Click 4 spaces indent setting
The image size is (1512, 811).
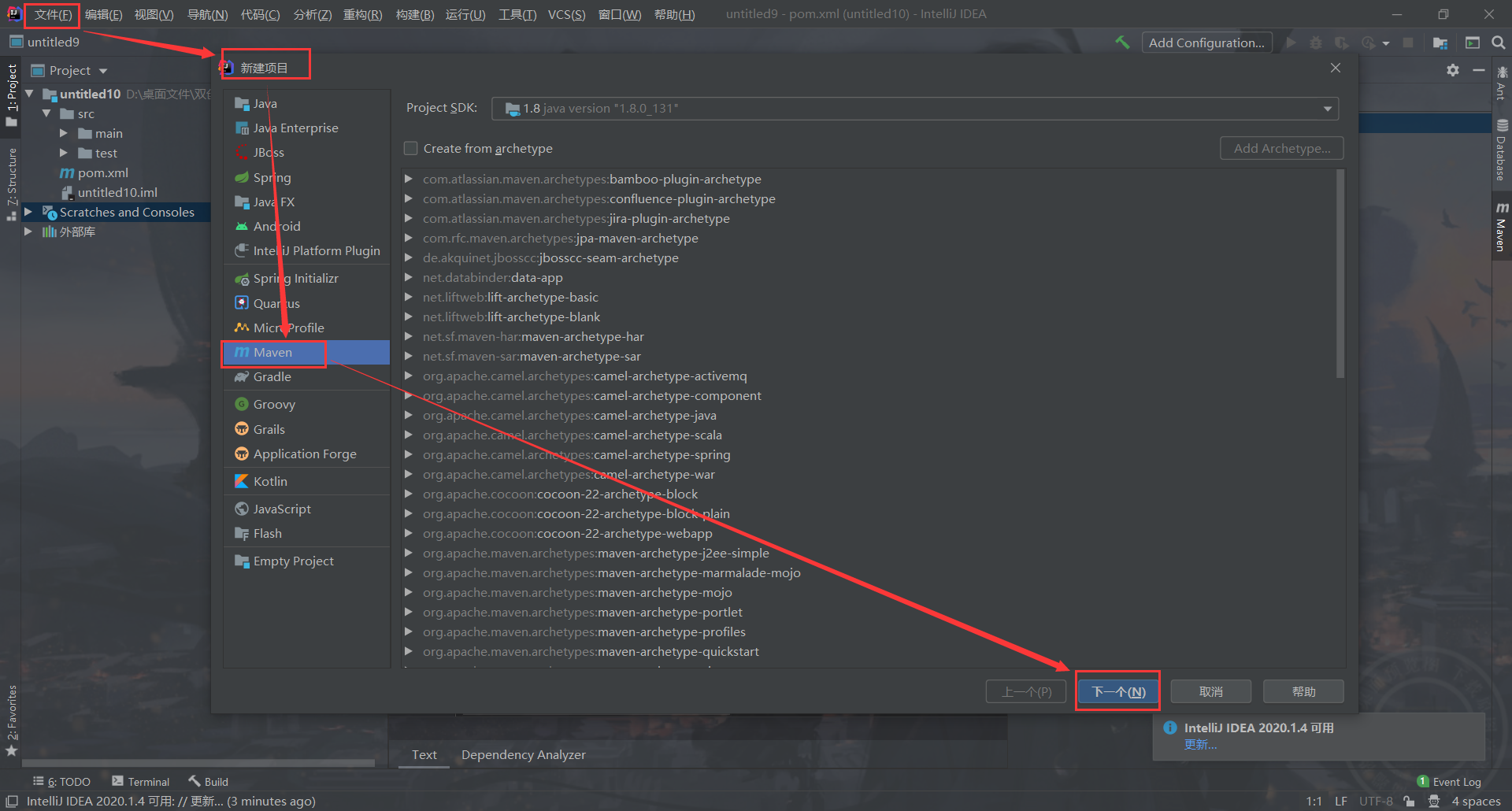(1476, 801)
